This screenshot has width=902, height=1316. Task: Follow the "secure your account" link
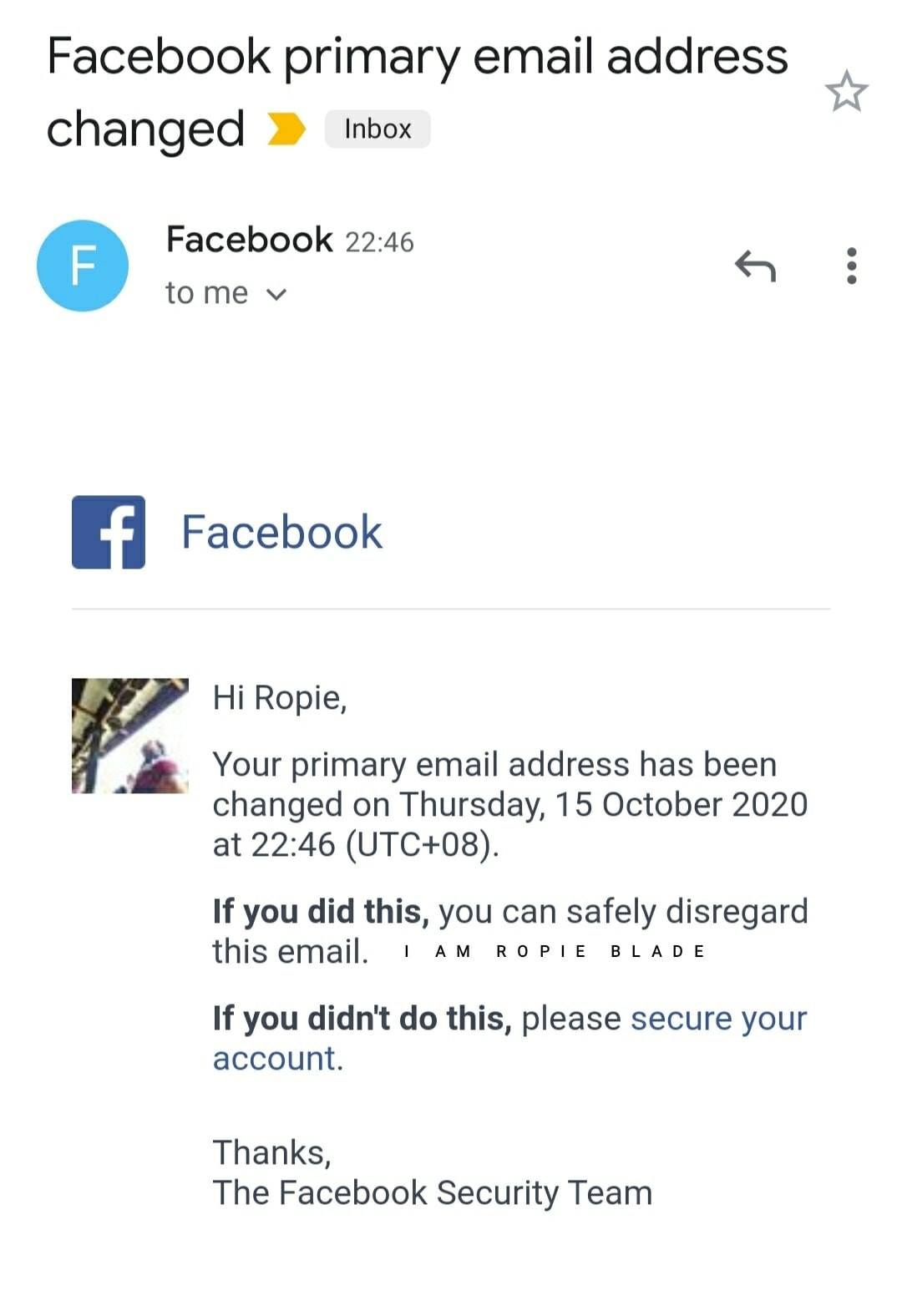[x=717, y=1019]
